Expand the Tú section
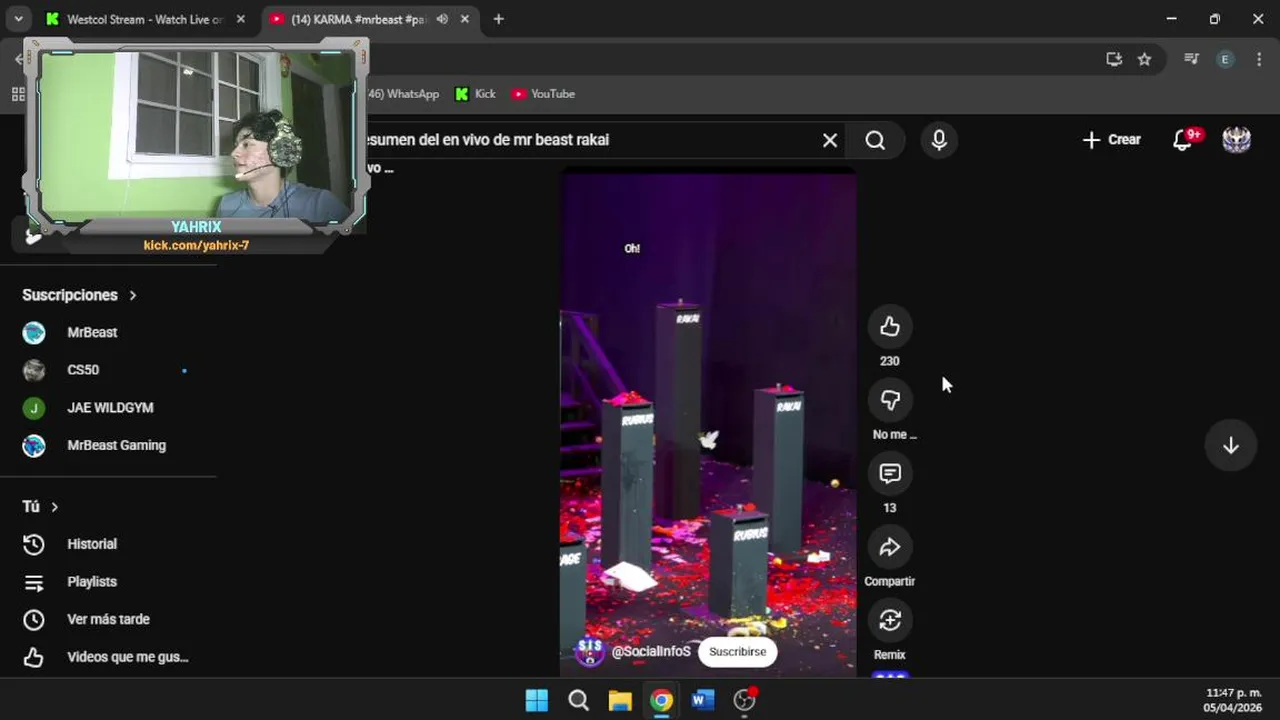 pos(40,507)
